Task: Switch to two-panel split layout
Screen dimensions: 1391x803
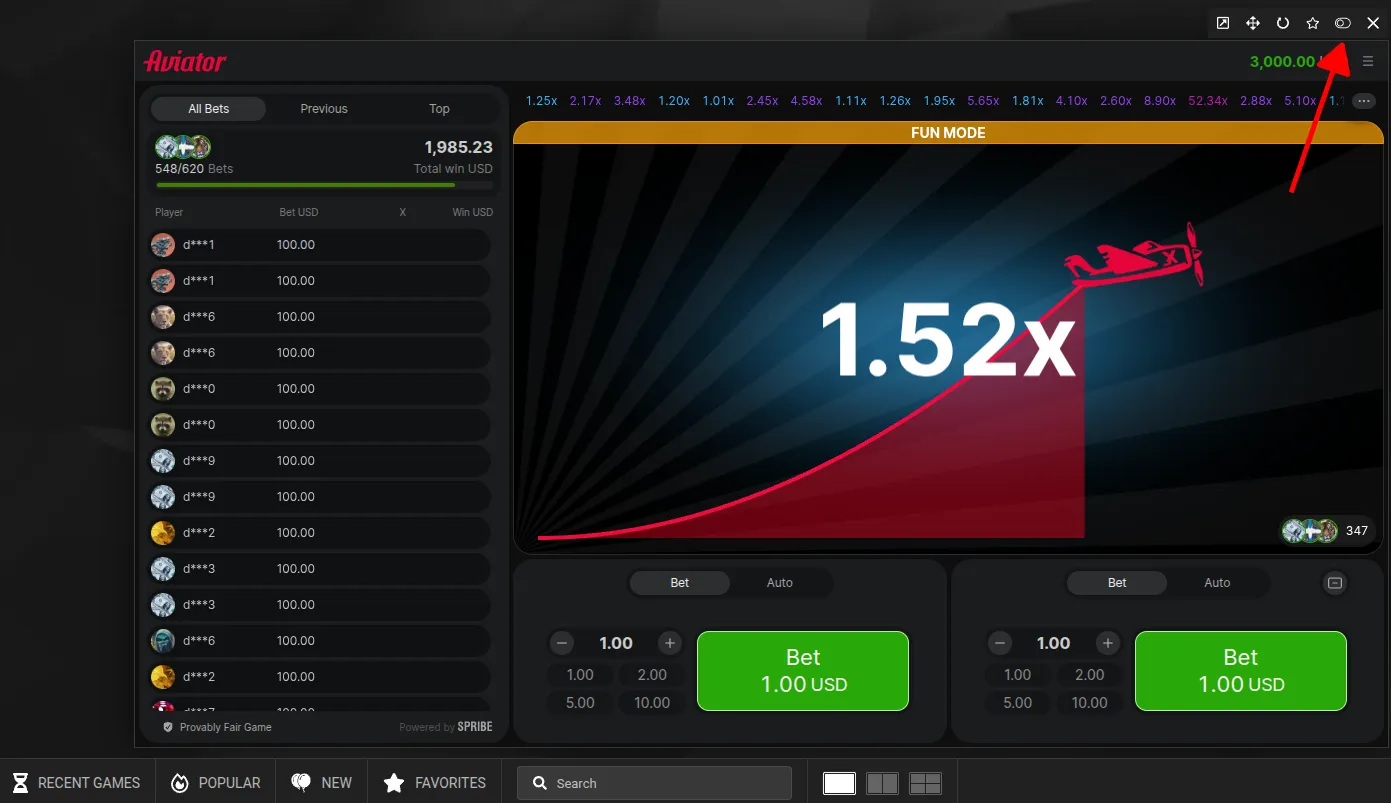Action: click(882, 783)
